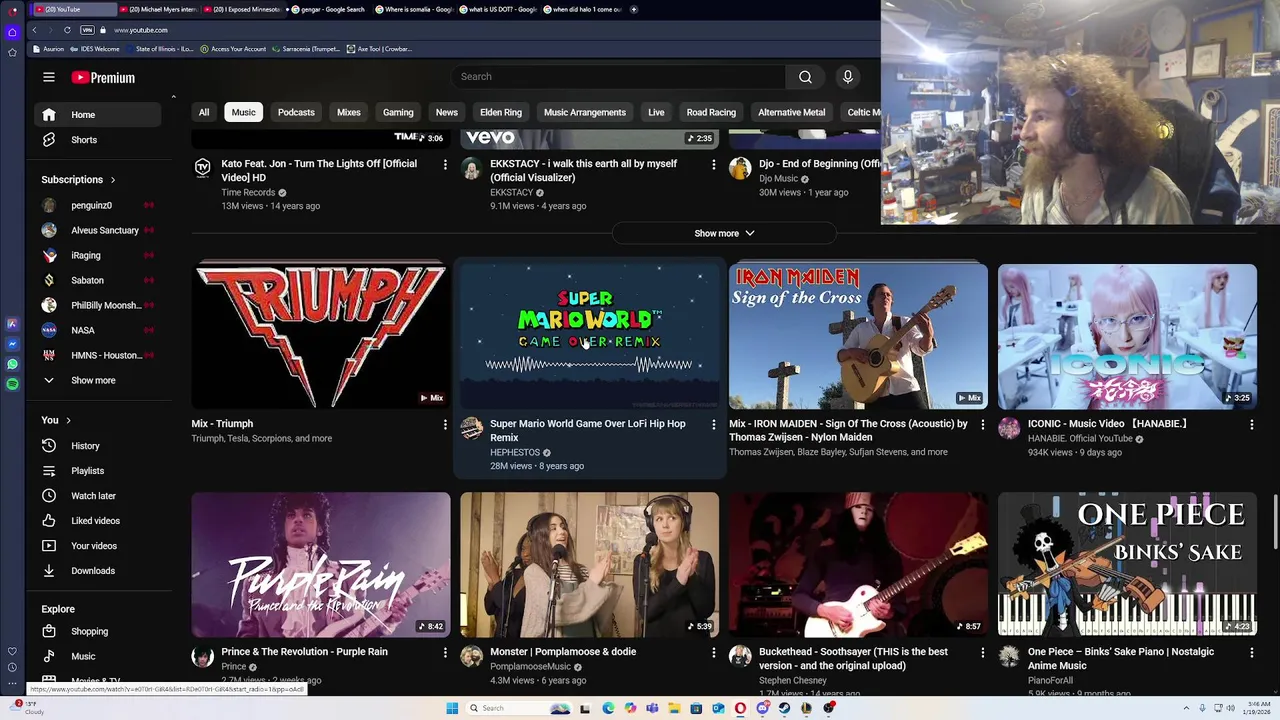Open Alveus Sanctuary subscription channel
The image size is (1280, 720).
(97, 230)
